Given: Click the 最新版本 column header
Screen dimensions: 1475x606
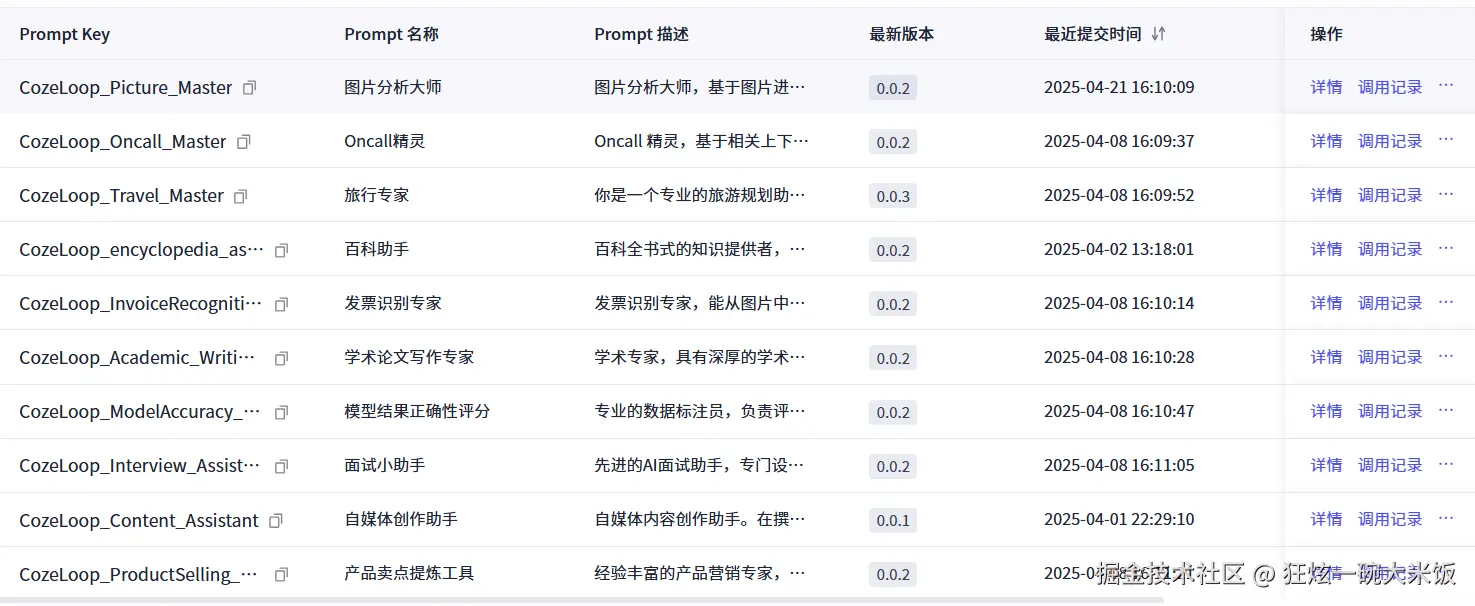Looking at the screenshot, I should 902,34.
